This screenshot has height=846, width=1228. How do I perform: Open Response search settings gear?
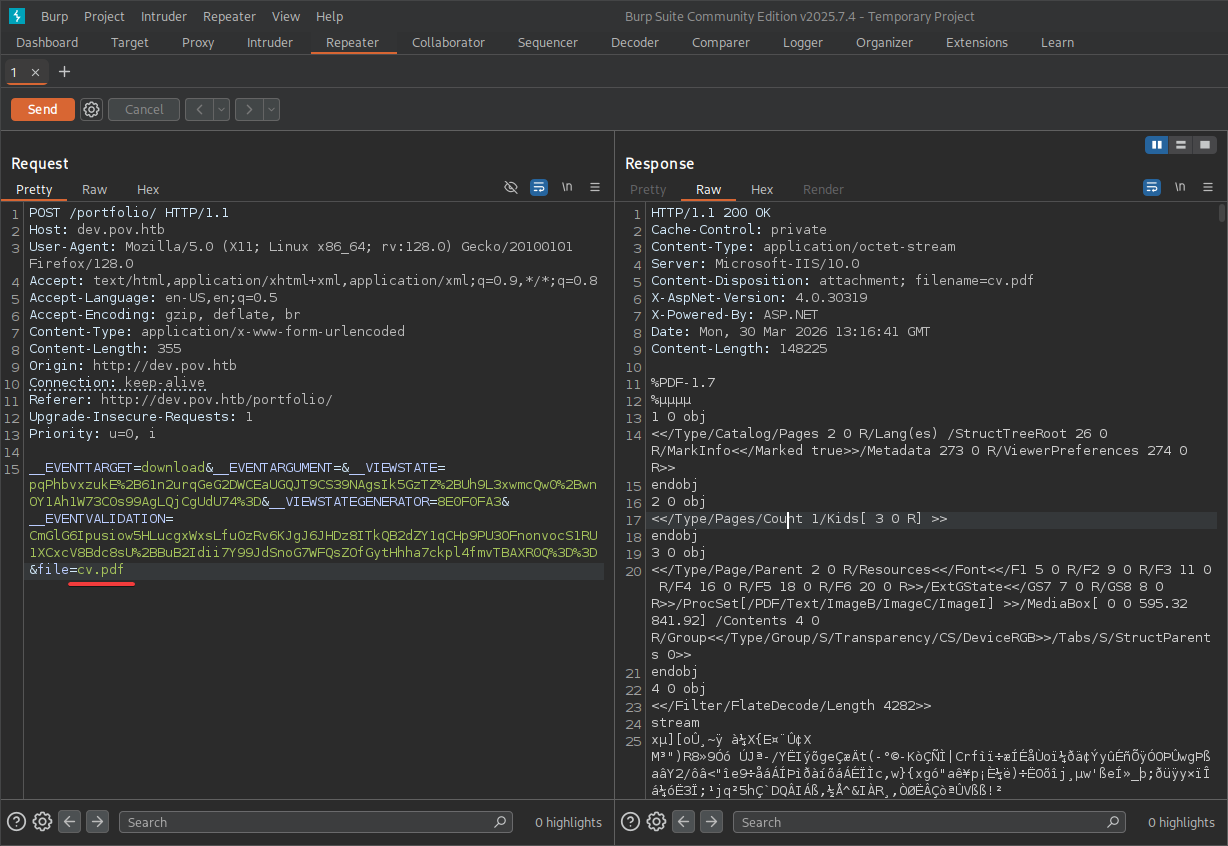[x=656, y=822]
